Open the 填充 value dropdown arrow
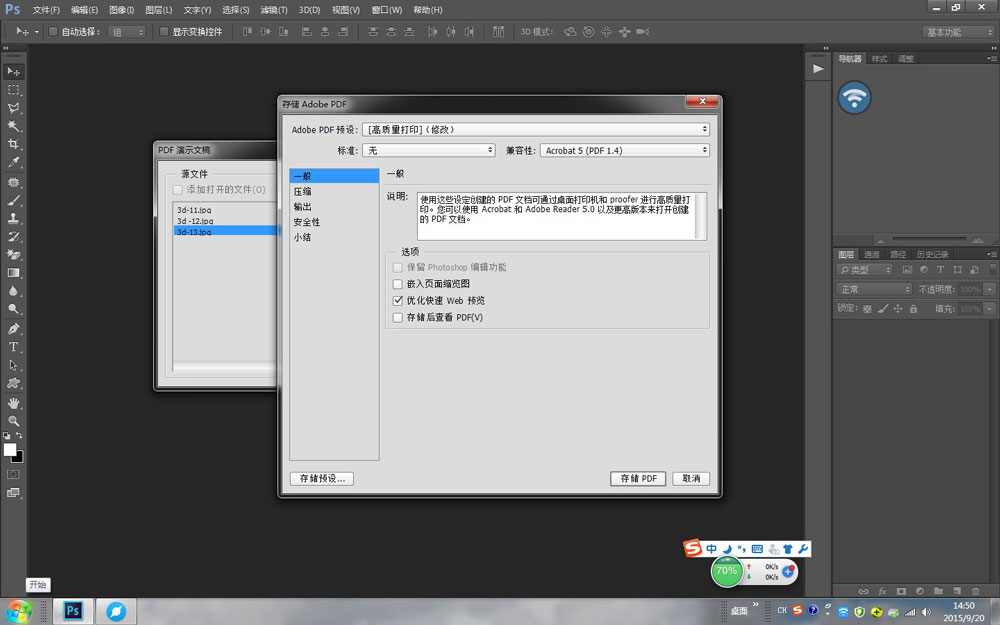The width and height of the screenshot is (1000, 625). pos(989,309)
